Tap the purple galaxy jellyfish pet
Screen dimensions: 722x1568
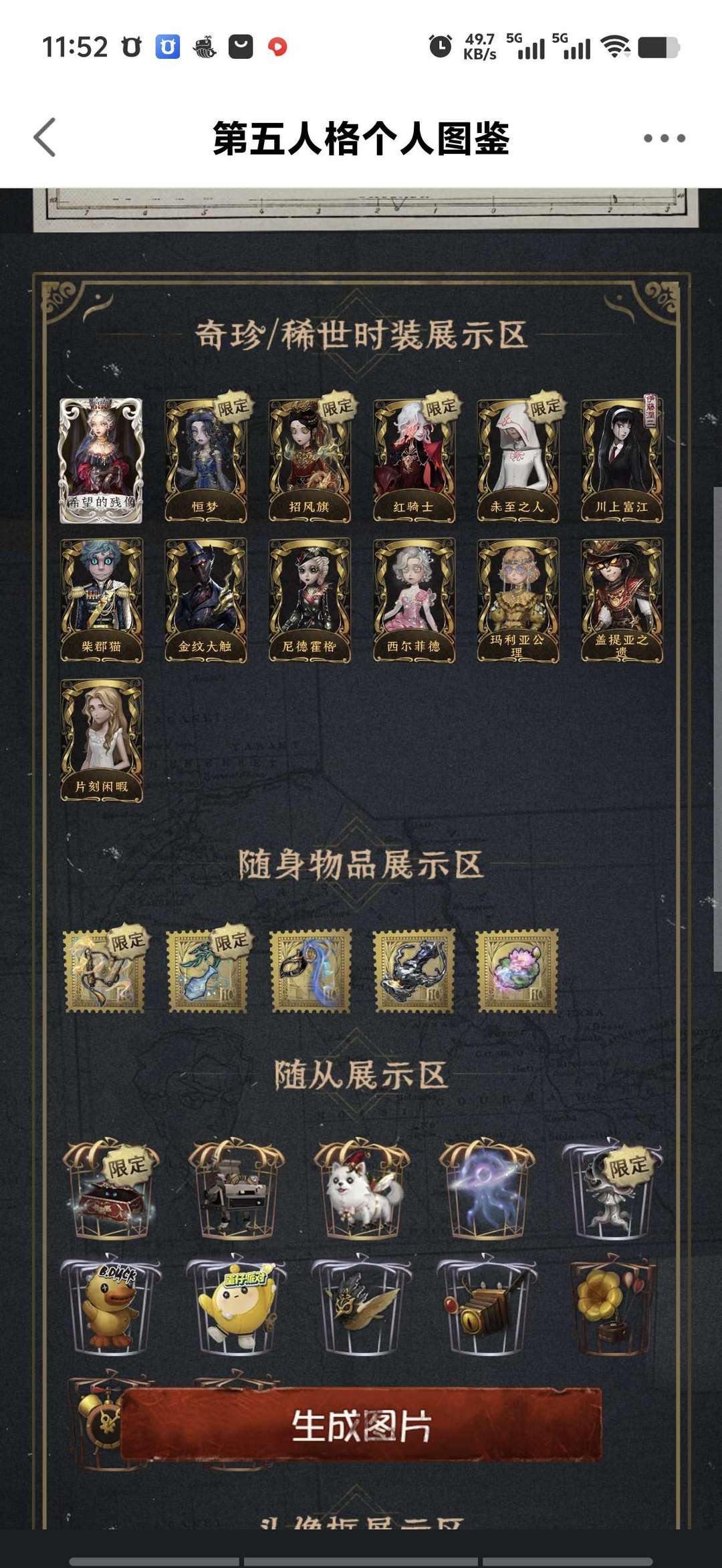(487, 1188)
